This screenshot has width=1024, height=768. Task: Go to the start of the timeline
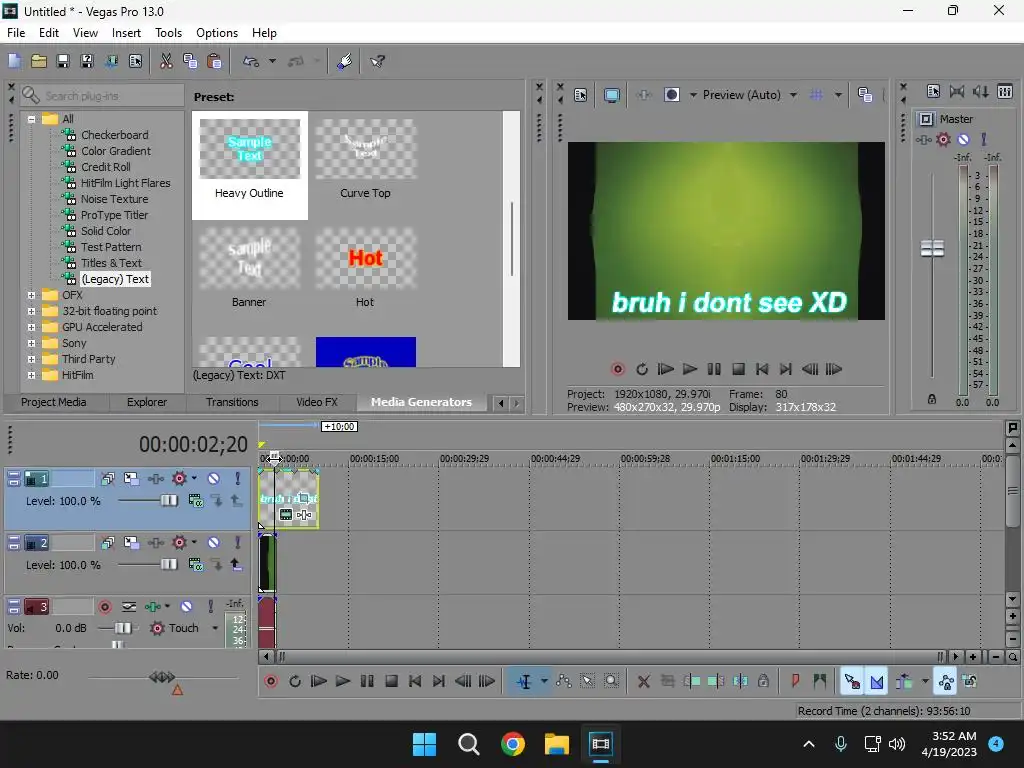coord(415,682)
